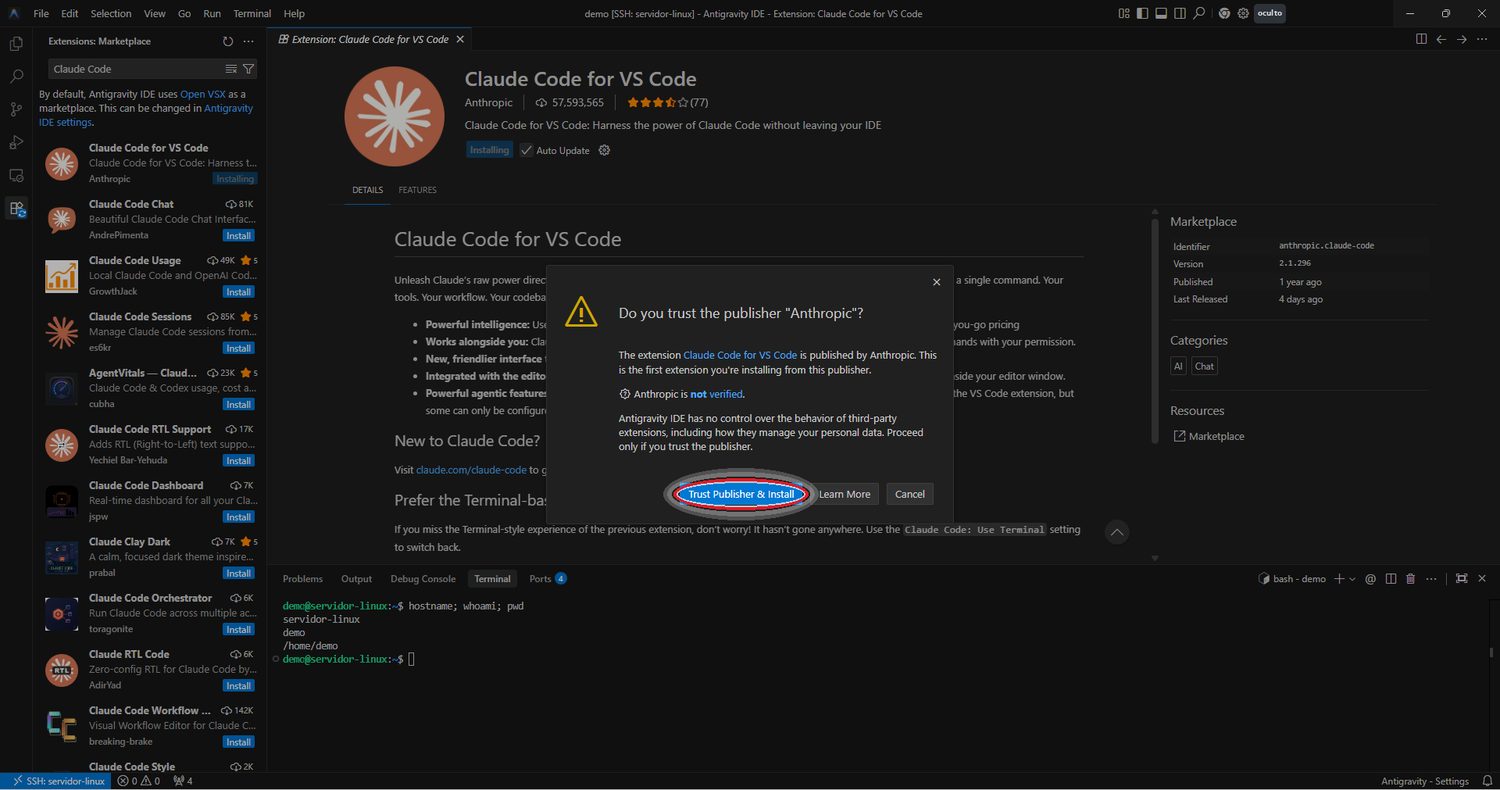Toggle the Auto Update checkbox
1500x790 pixels.
(527, 150)
